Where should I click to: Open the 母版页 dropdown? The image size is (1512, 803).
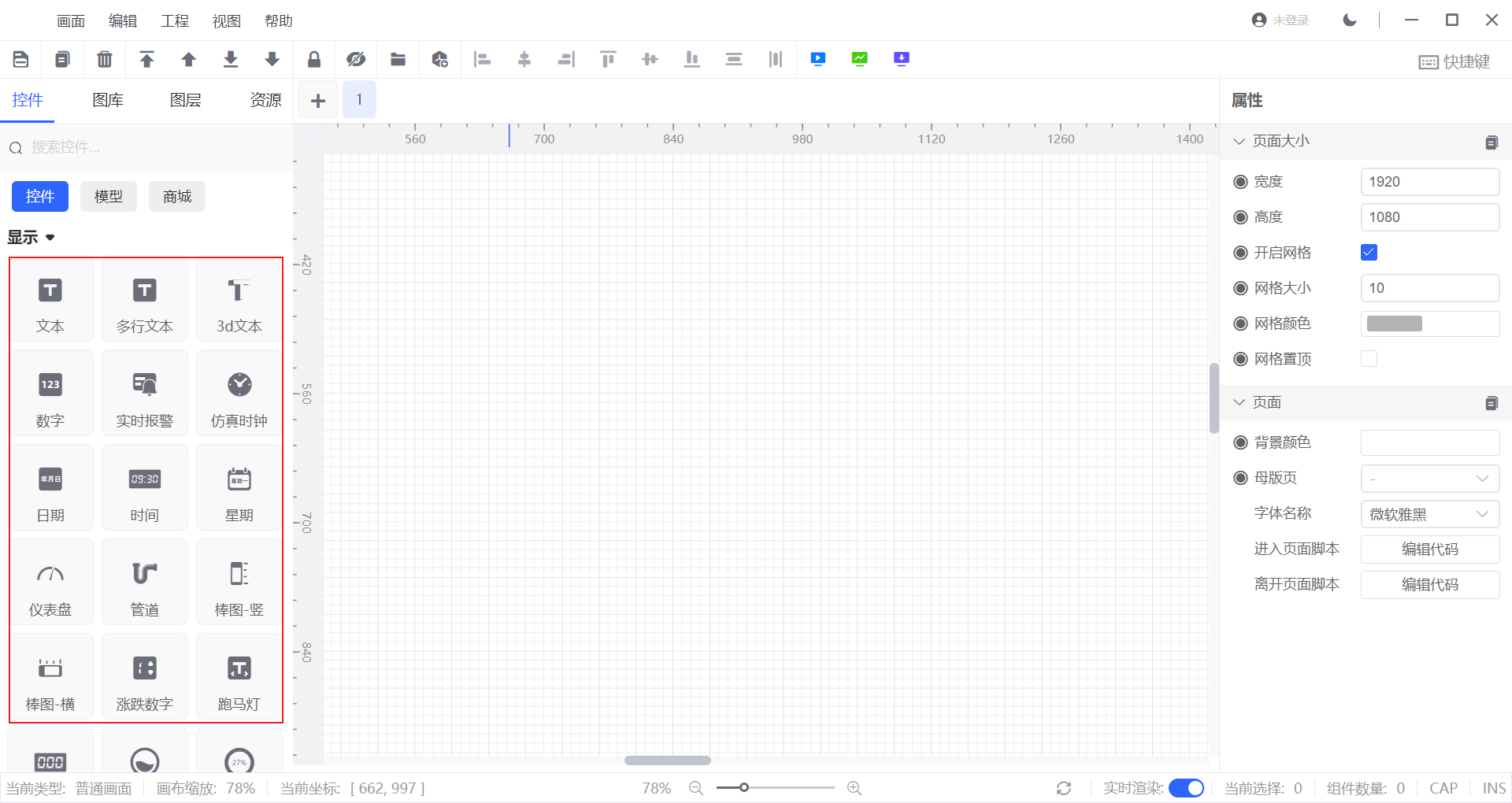pyautogui.click(x=1429, y=479)
